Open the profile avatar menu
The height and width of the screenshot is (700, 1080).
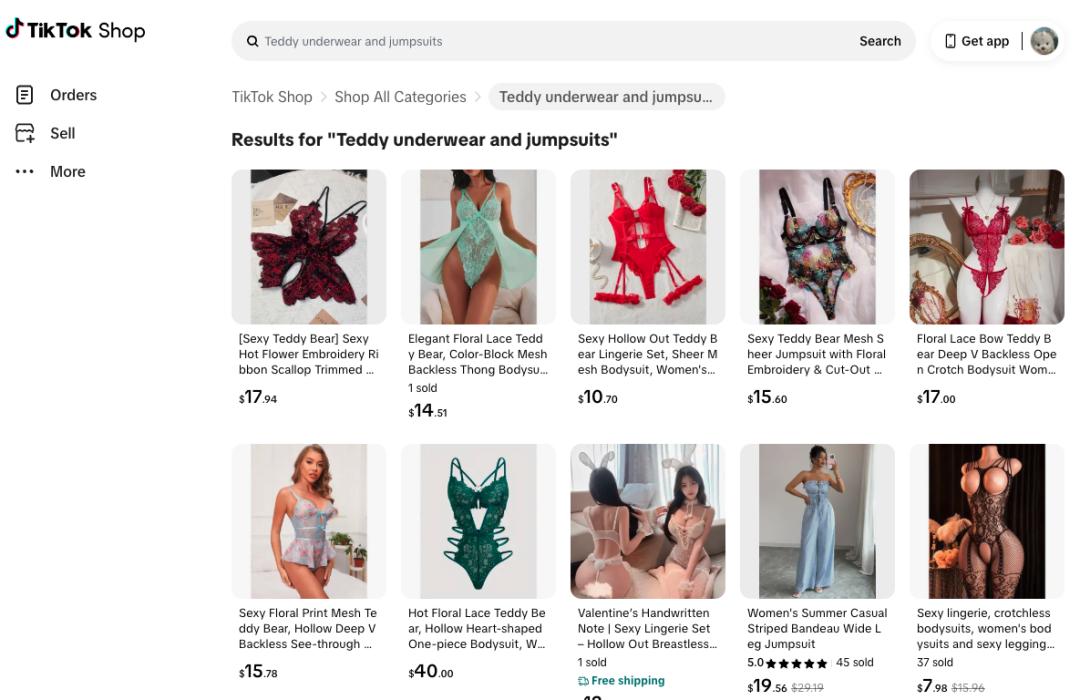coord(1044,41)
